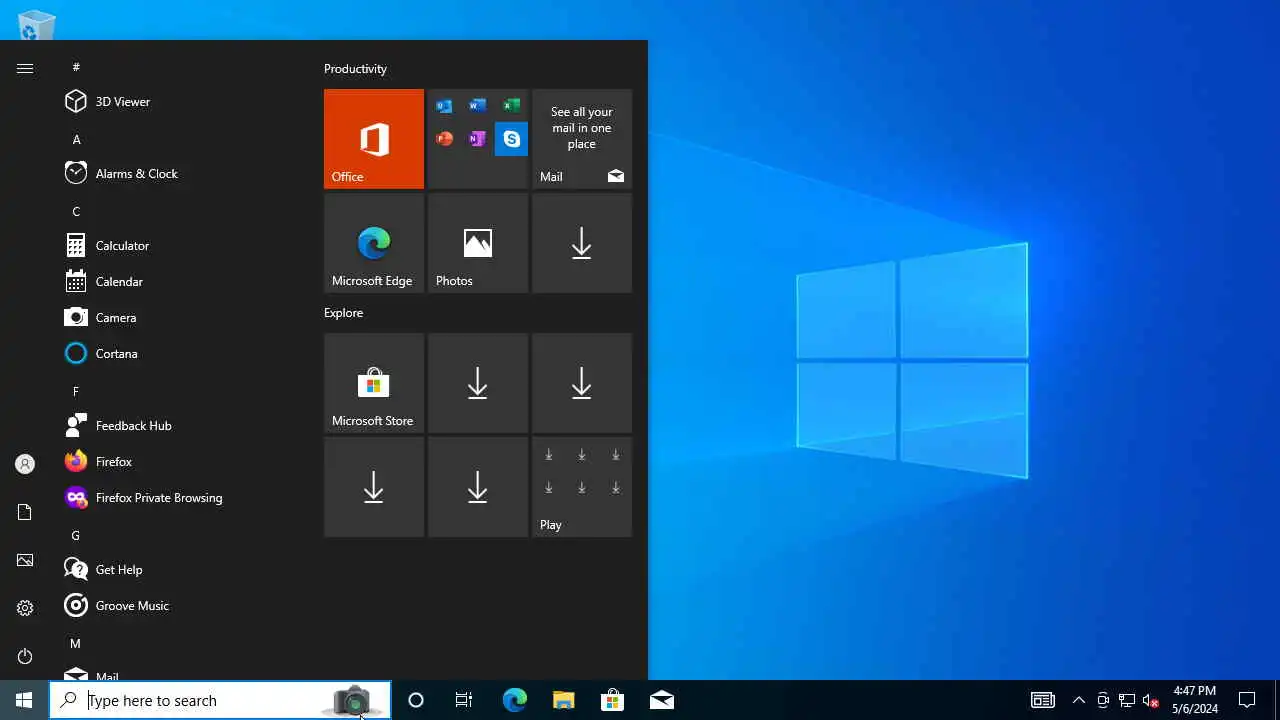Open Pictures from the Start sidebar
The image size is (1280, 720).
coord(25,560)
